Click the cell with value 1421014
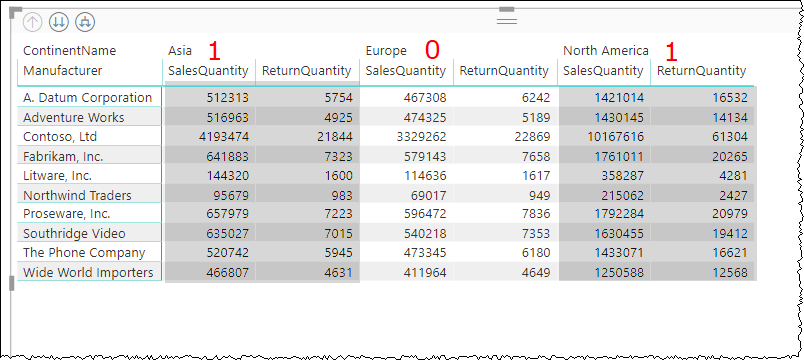804x362 pixels. (x=619, y=97)
